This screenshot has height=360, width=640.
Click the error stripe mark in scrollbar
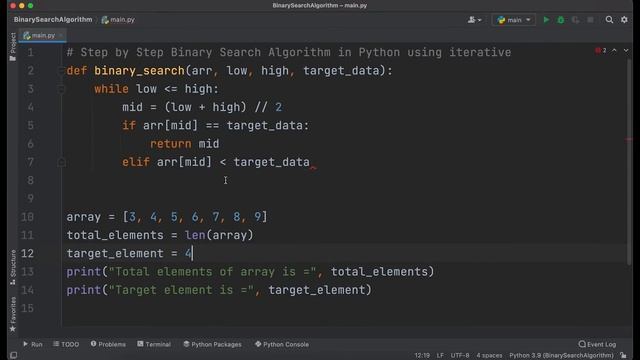point(629,140)
